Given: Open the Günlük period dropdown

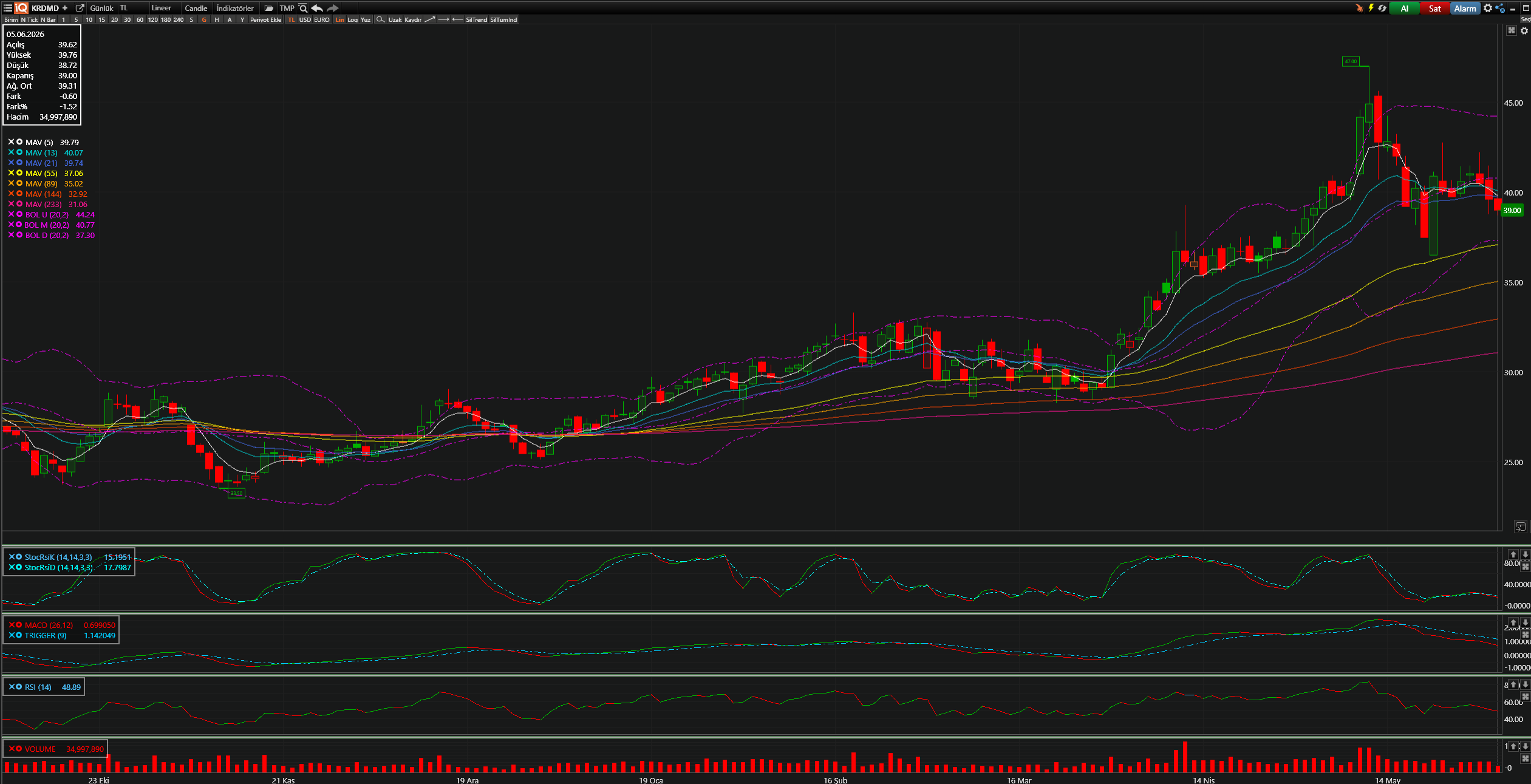Looking at the screenshot, I should pyautogui.click(x=101, y=8).
